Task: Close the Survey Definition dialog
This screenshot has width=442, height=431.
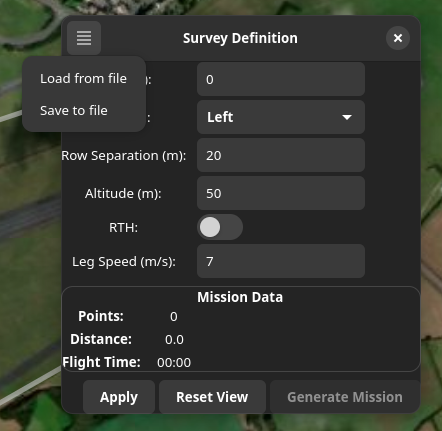Action: pos(398,38)
